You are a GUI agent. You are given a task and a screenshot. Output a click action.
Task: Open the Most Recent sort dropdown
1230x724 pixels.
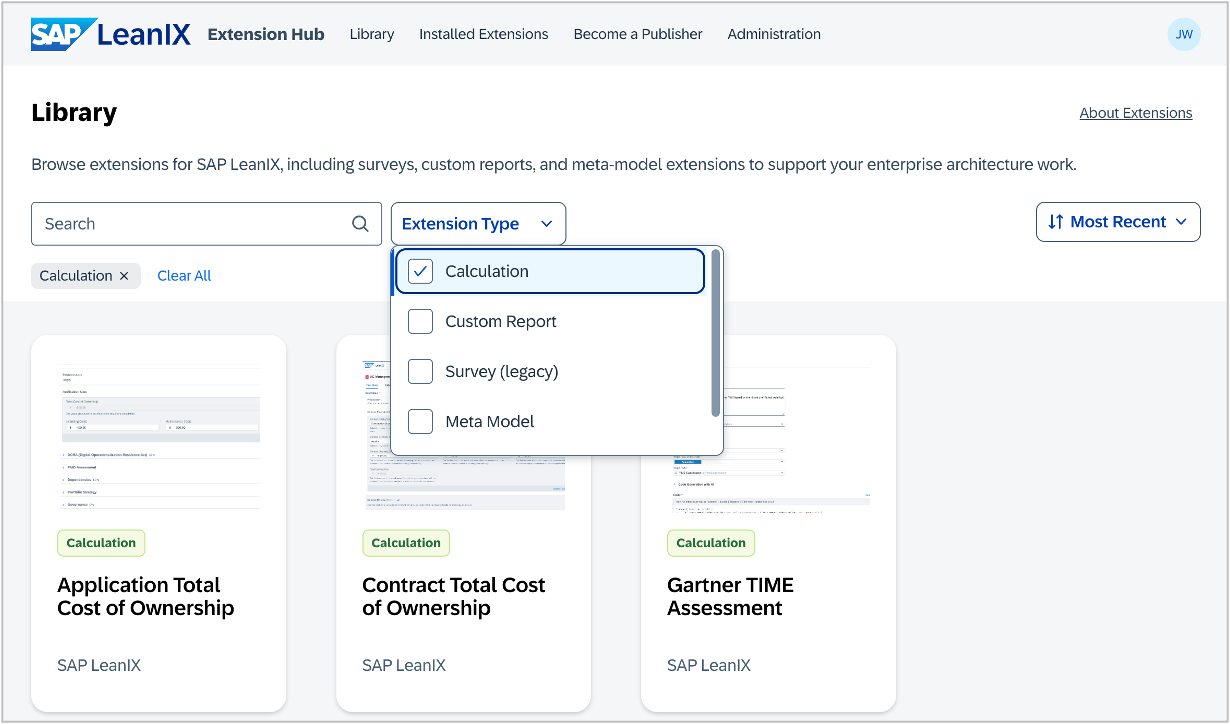1118,222
